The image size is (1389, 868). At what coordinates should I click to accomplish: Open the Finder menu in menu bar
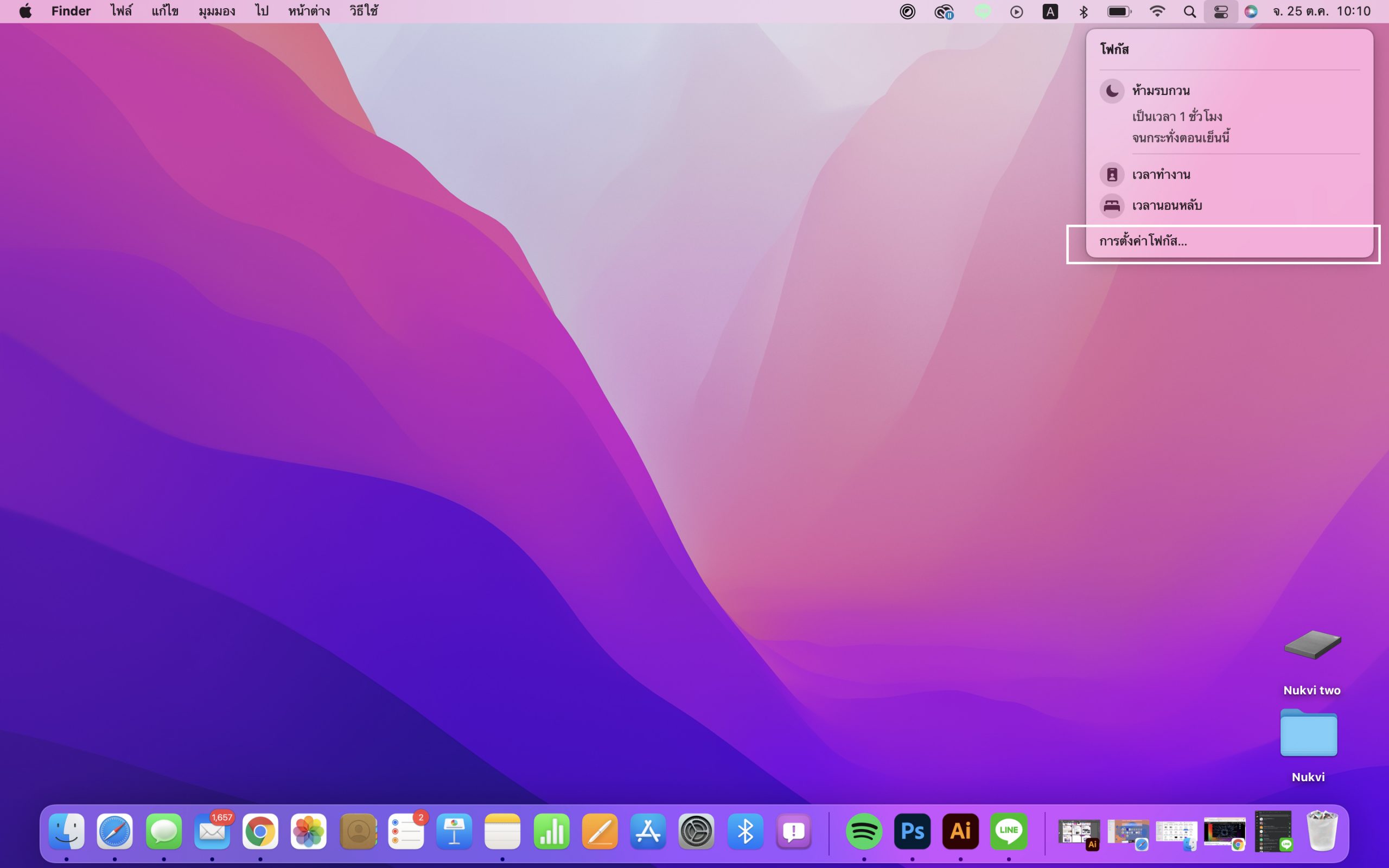tap(71, 11)
